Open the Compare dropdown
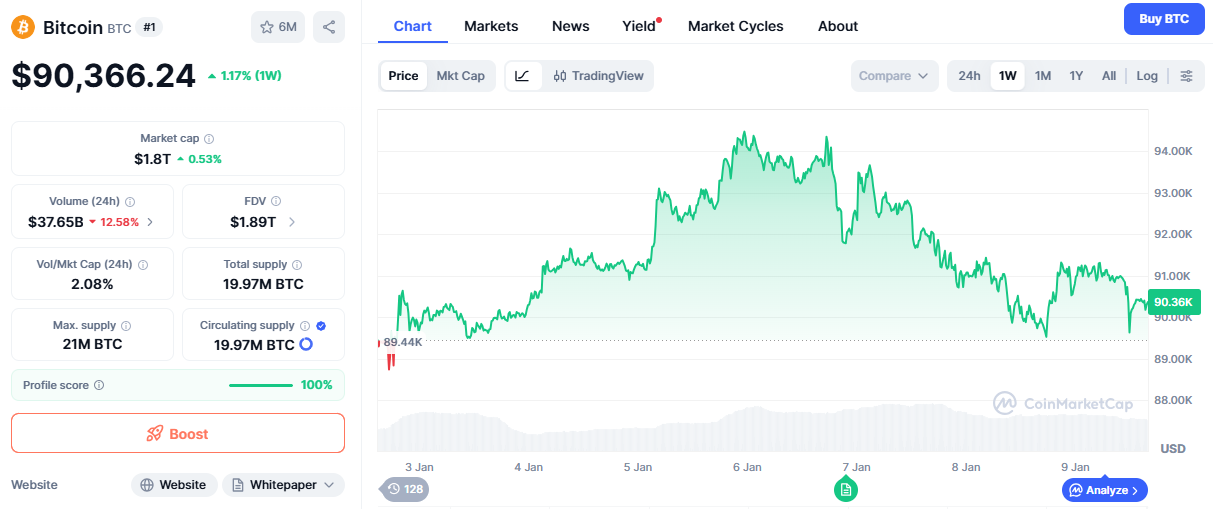Viewport: 1213px width, 509px height. point(894,76)
